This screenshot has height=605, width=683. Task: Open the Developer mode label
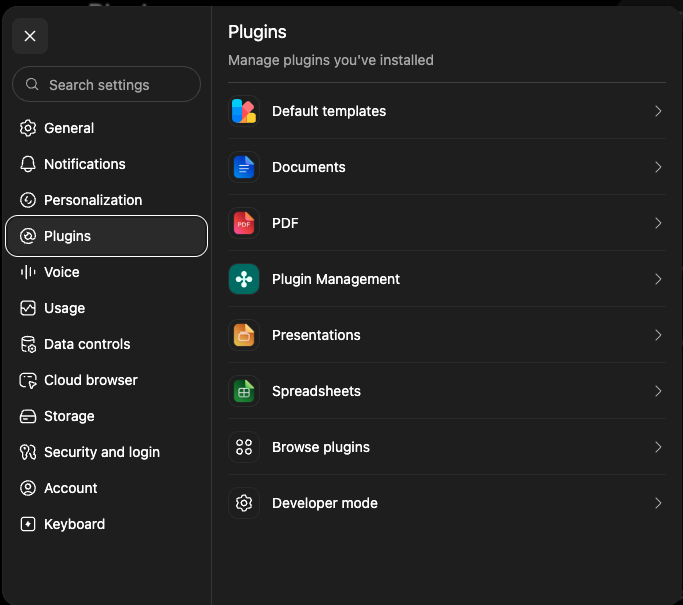(x=325, y=503)
